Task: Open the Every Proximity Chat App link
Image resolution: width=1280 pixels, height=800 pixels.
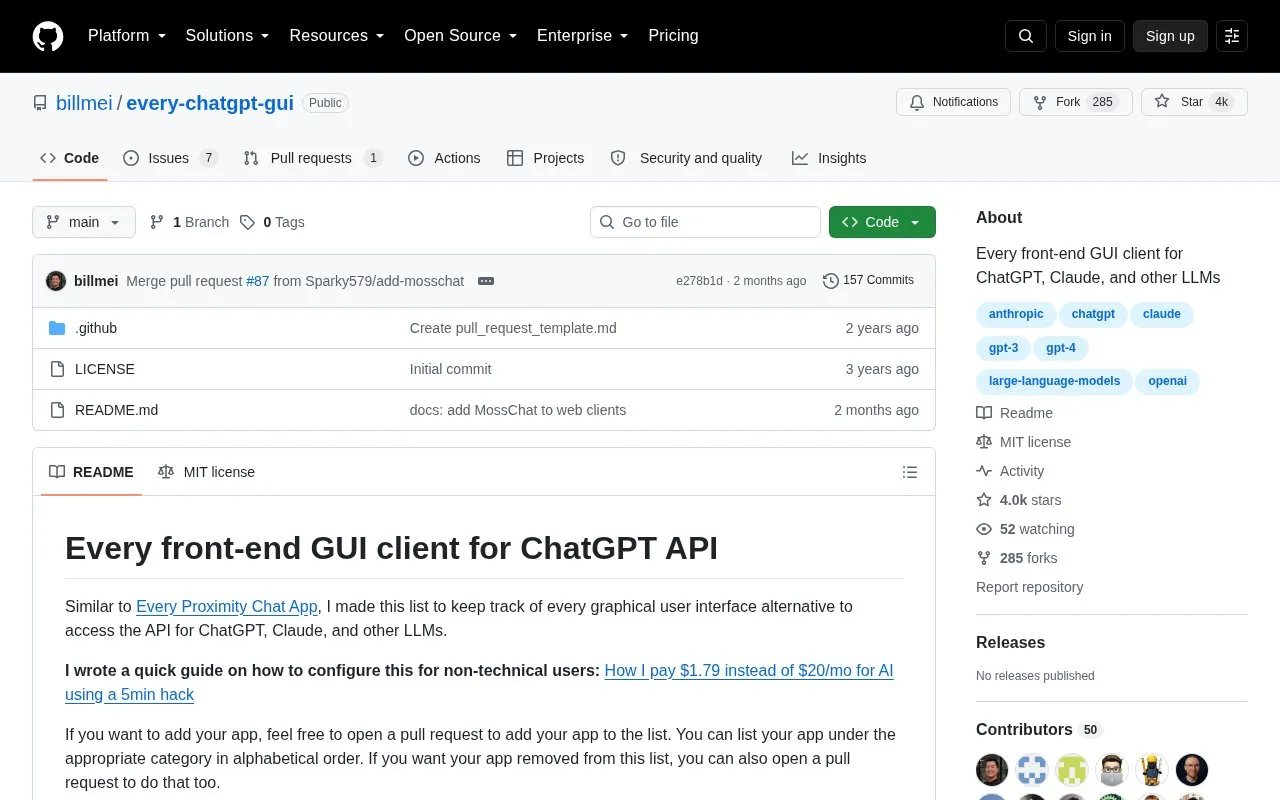Action: (227, 606)
